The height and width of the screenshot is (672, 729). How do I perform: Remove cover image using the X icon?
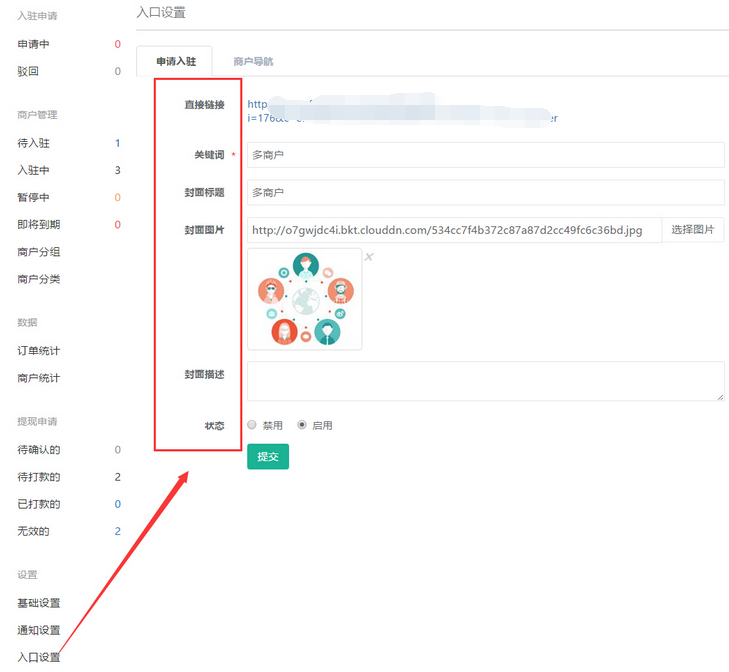pyautogui.click(x=368, y=257)
